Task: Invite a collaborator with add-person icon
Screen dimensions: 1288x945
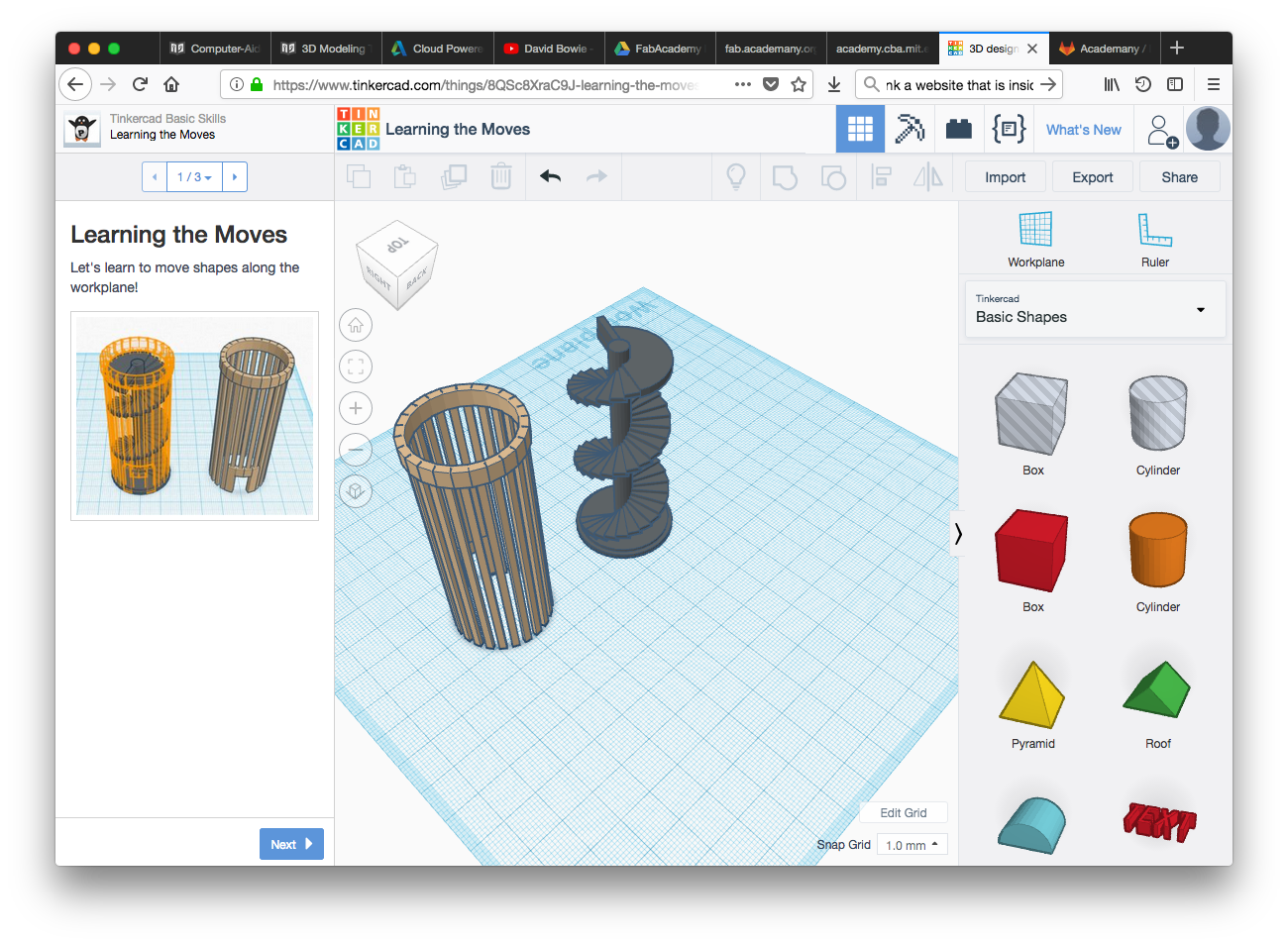Action: coord(1161,130)
